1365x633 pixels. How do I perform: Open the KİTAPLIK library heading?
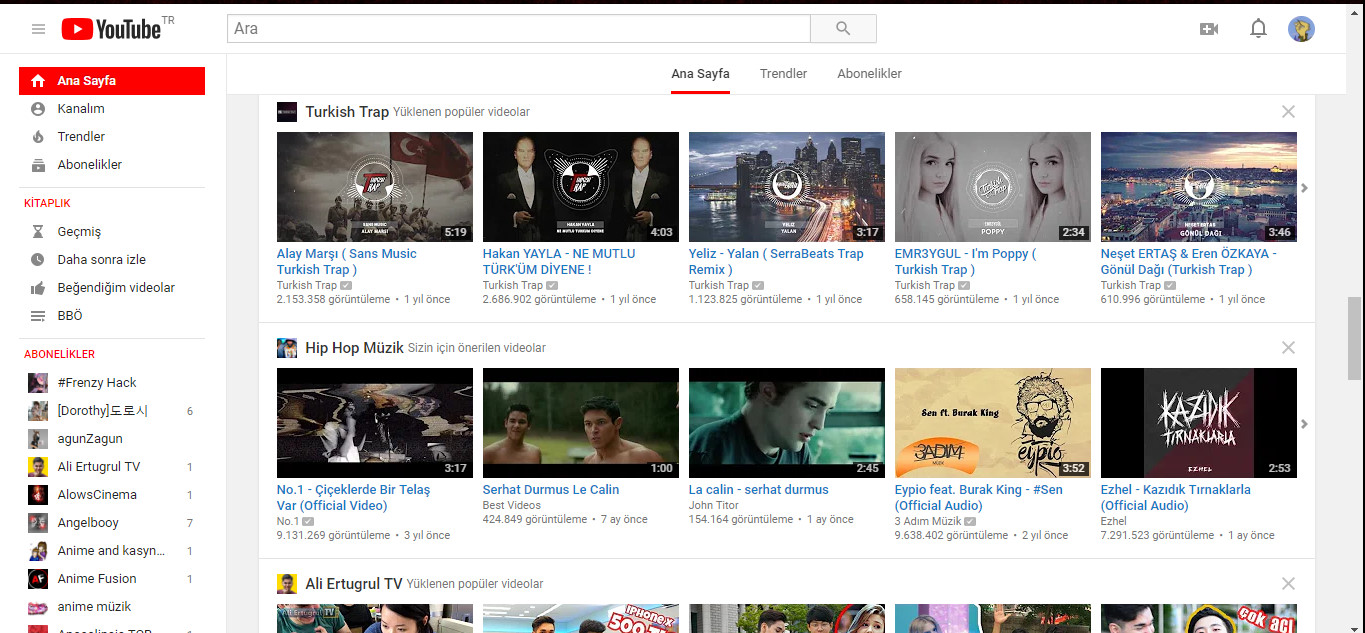coord(47,203)
